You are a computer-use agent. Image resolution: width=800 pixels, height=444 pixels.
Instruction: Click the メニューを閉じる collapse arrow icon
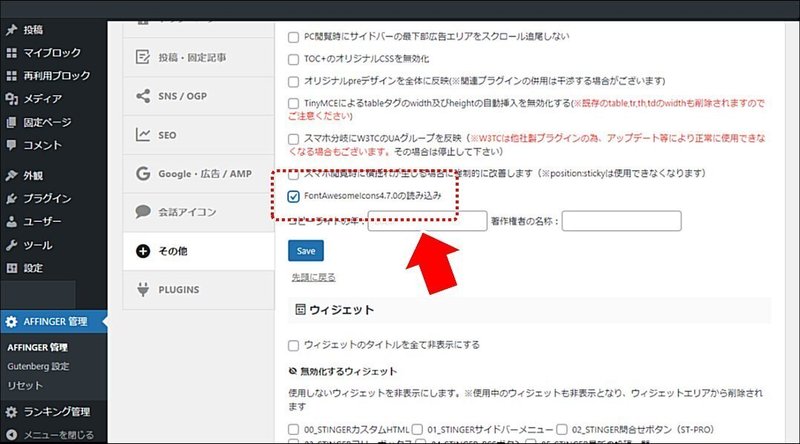click(x=11, y=435)
